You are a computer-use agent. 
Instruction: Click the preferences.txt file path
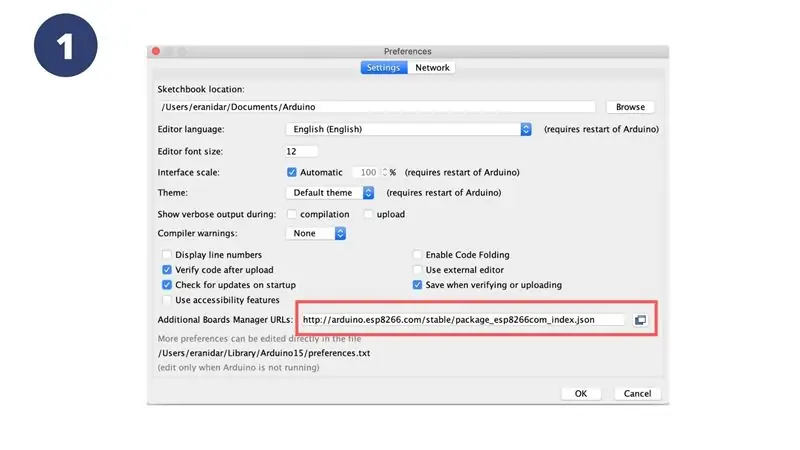pyautogui.click(x=264, y=353)
